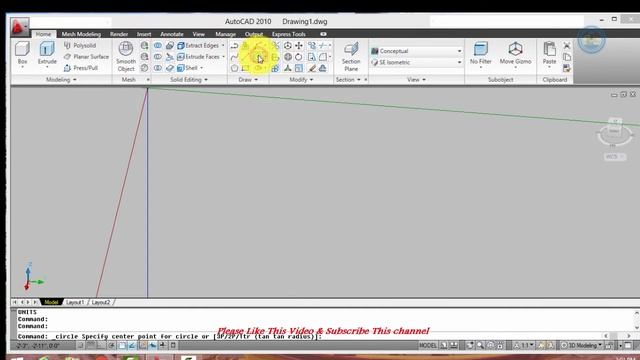The width and height of the screenshot is (640, 360).
Task: Click the Extract Edges tool
Action: tap(198, 45)
